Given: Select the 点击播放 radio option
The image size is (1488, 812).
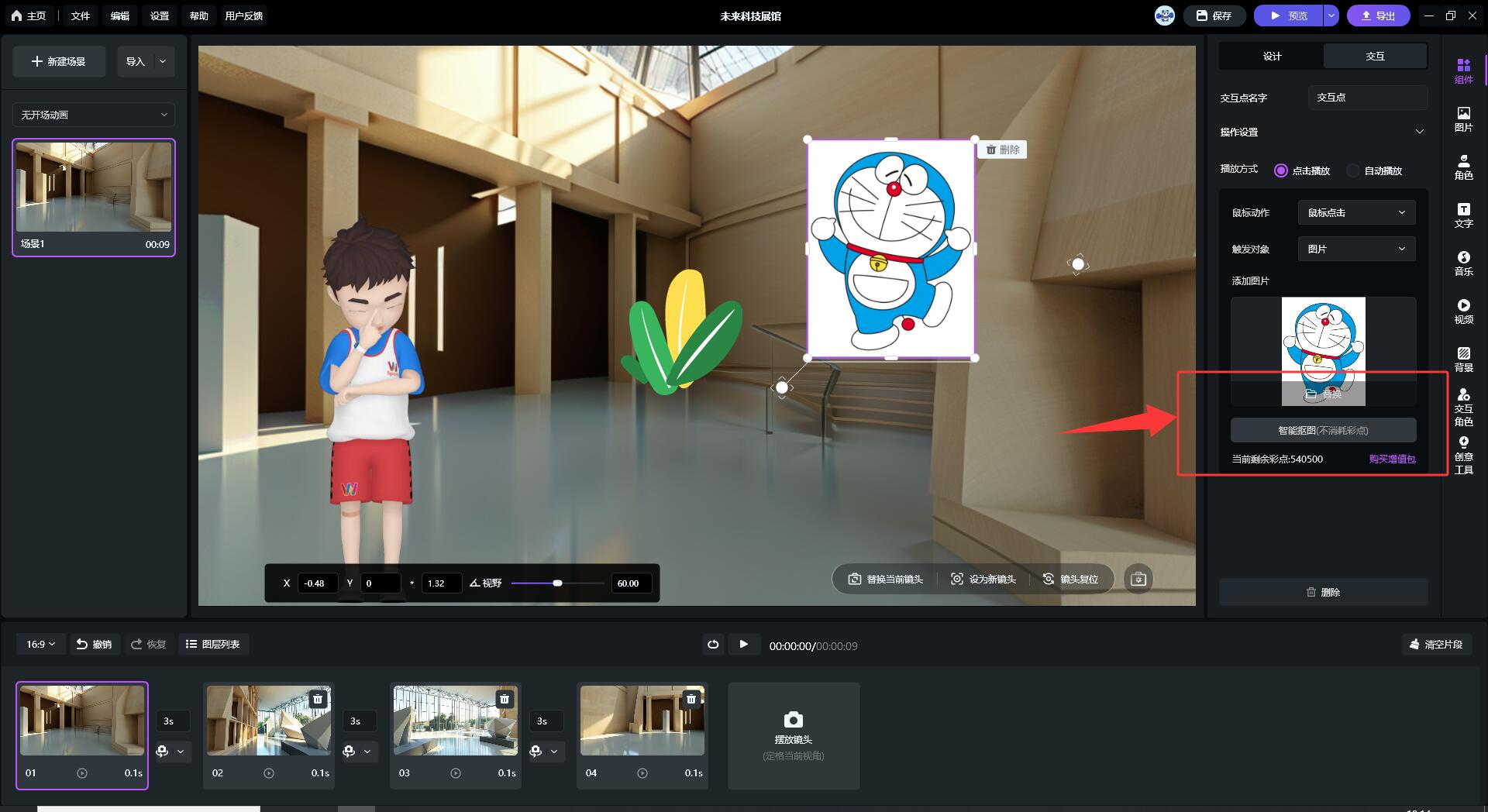Looking at the screenshot, I should coord(1281,170).
